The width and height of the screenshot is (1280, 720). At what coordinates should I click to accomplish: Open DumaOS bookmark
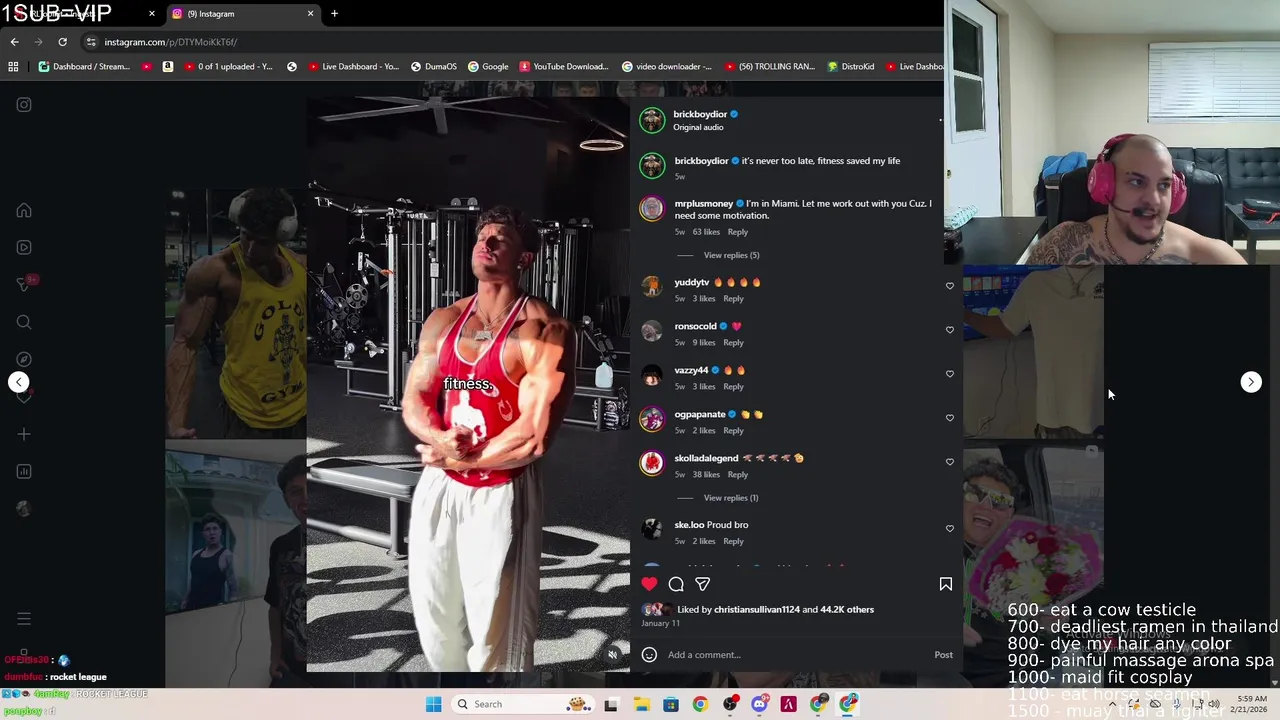433,67
